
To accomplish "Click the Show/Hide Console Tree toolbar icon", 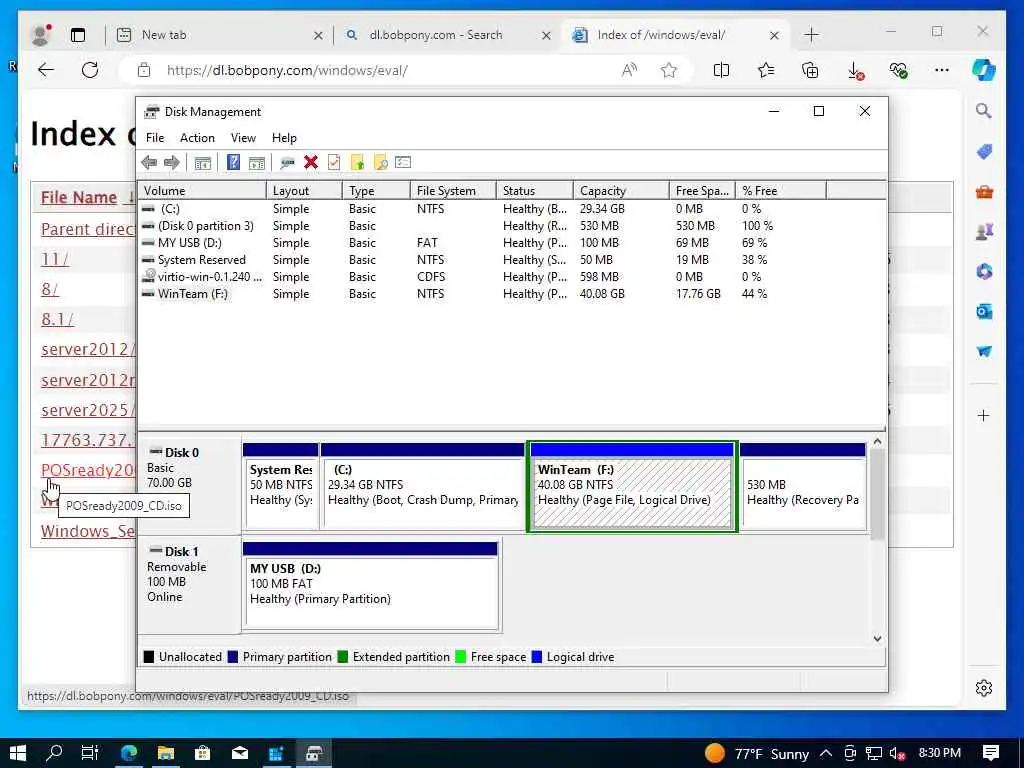I will [202, 163].
